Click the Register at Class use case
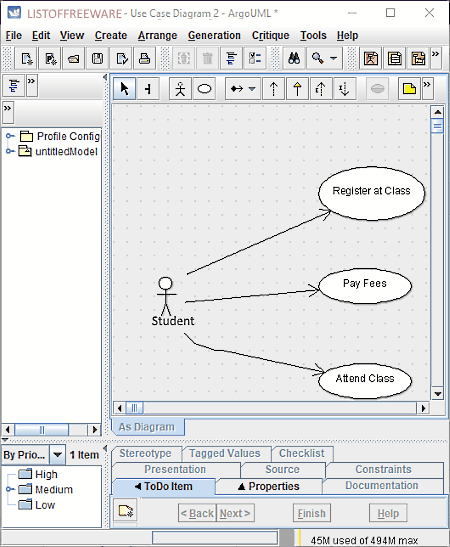Viewport: 450px width, 547px height. pyautogui.click(x=372, y=194)
